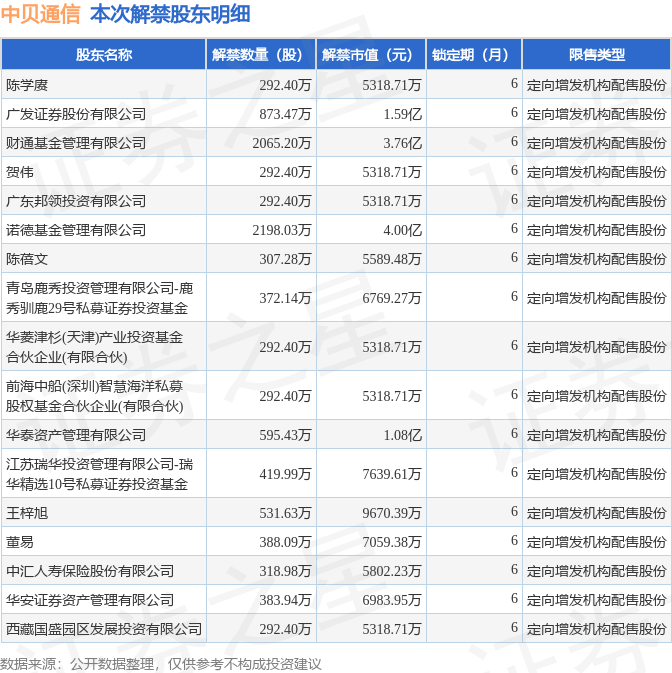Image resolution: width=672 pixels, height=673 pixels.
Task: Select the 解禁市值（元） column header
Action: click(x=371, y=55)
